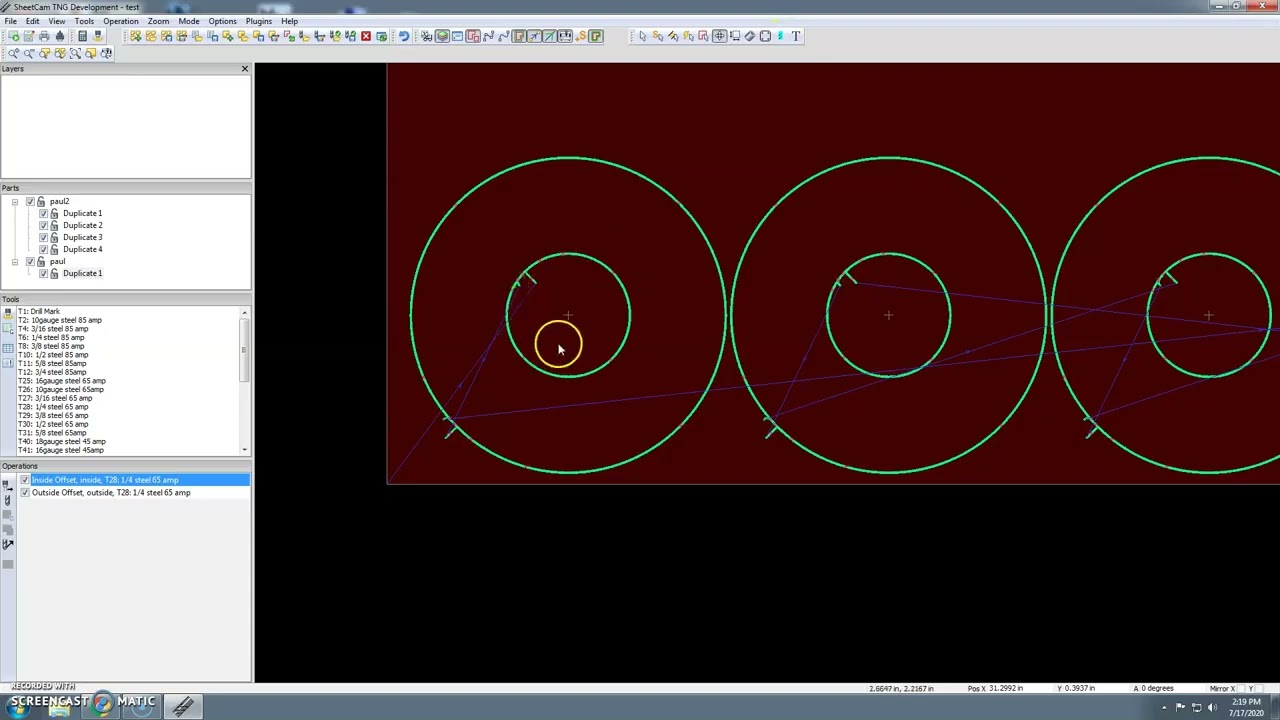Click the table grid icon beside Tools list
Screen dimensions: 1280x720
tap(8, 348)
